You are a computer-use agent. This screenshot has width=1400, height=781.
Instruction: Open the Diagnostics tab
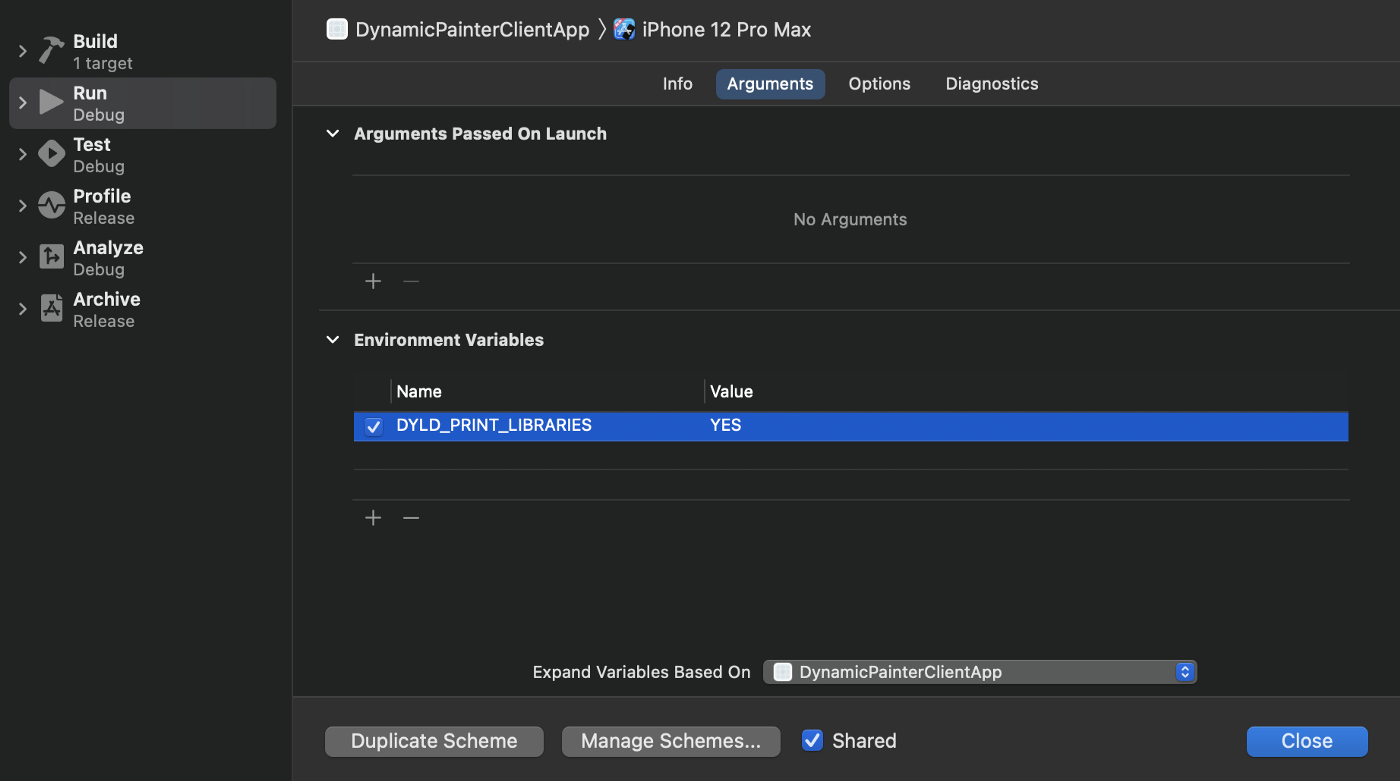(x=991, y=84)
